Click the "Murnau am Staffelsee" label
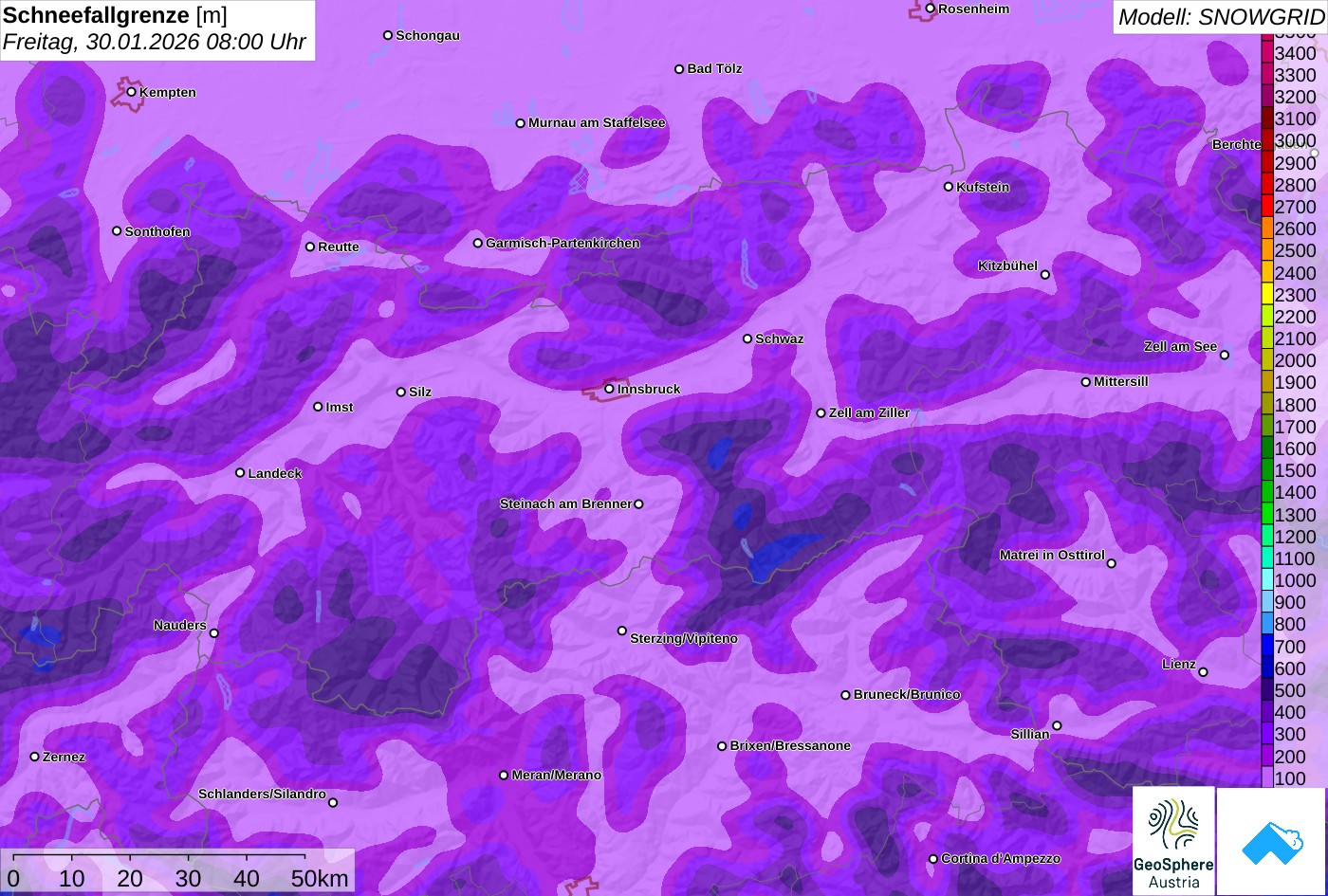1328x896 pixels. [597, 123]
